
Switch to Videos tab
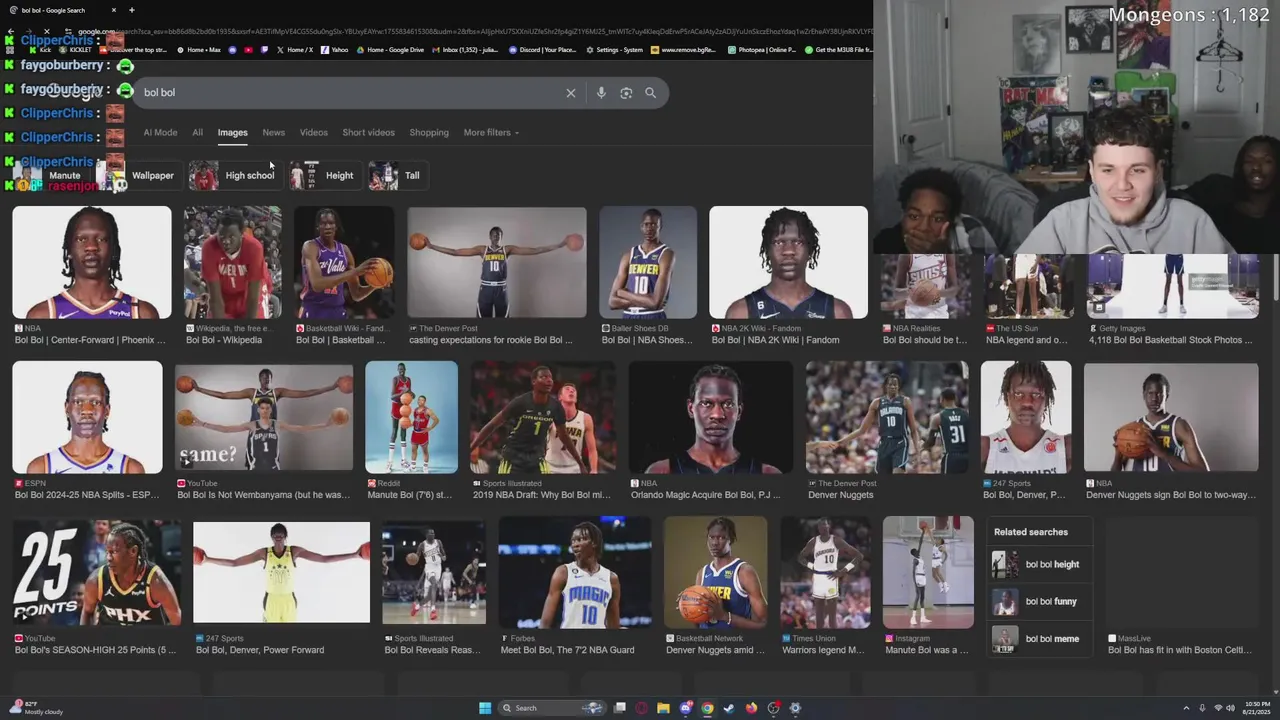pos(313,133)
